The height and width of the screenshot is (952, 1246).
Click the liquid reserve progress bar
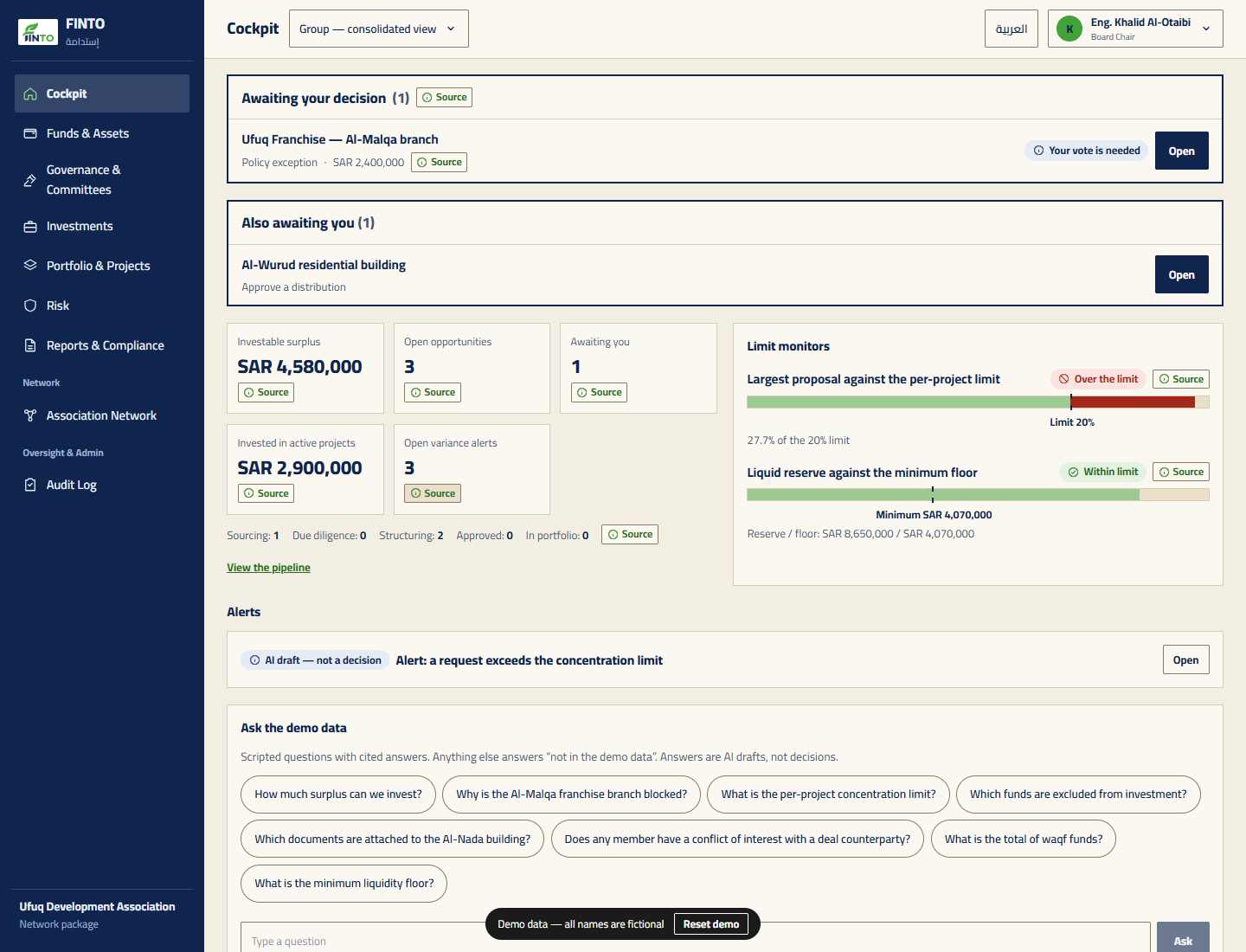coord(978,494)
